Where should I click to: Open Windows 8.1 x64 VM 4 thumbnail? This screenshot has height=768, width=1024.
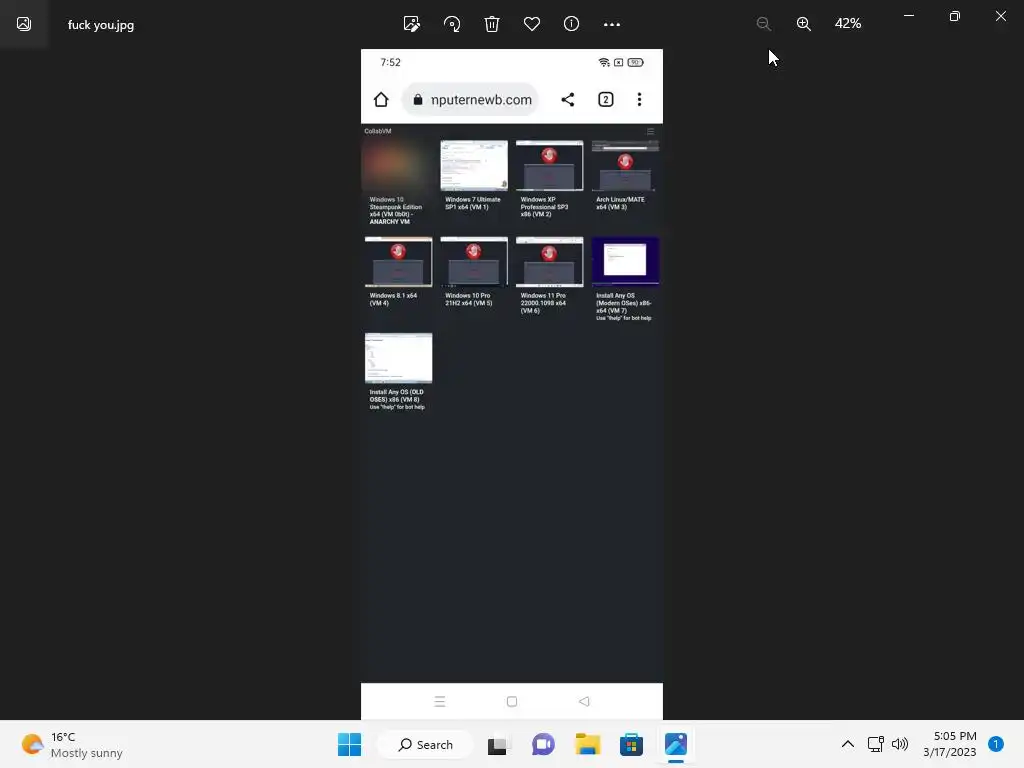398,262
